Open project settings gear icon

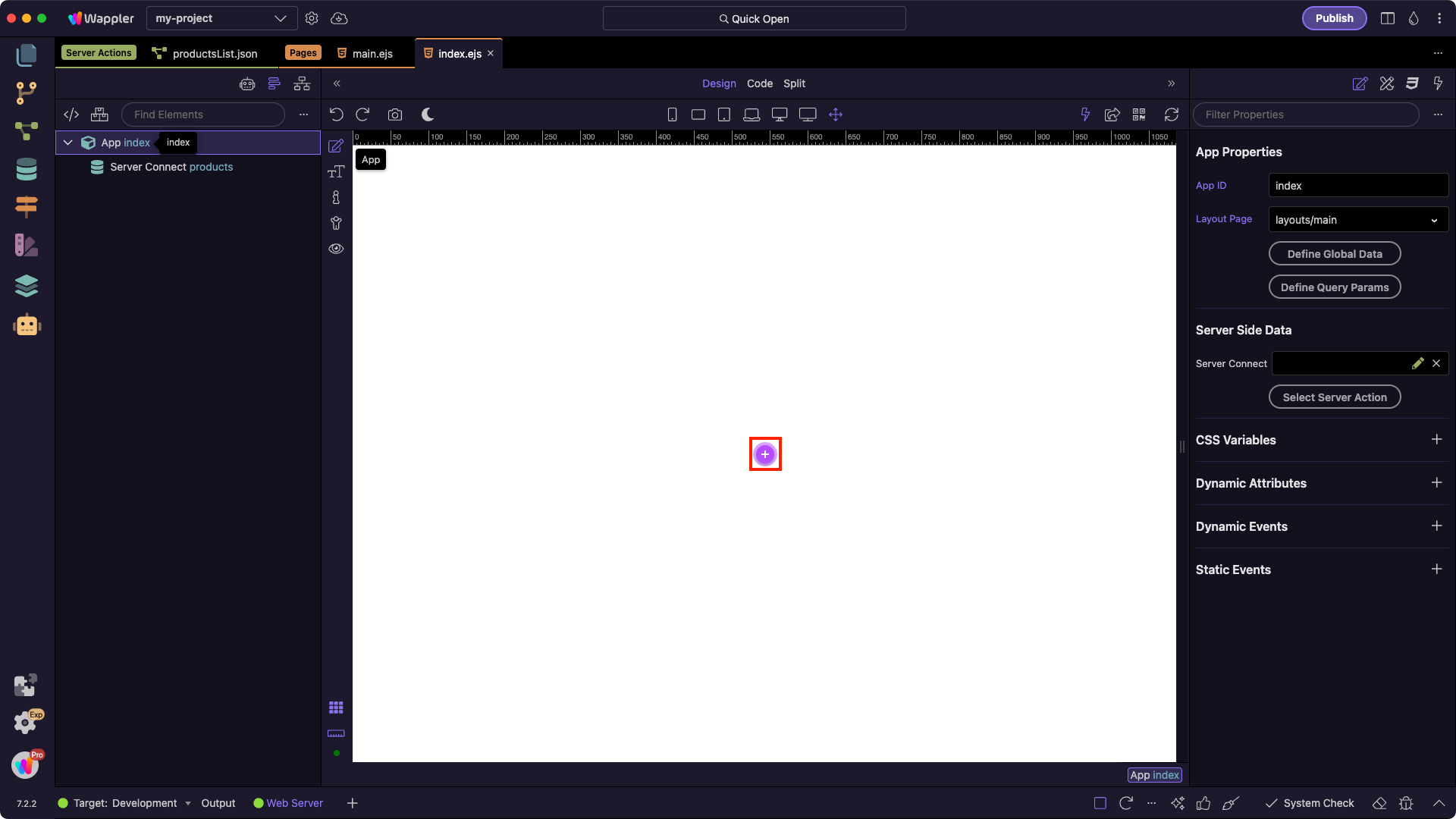point(312,18)
